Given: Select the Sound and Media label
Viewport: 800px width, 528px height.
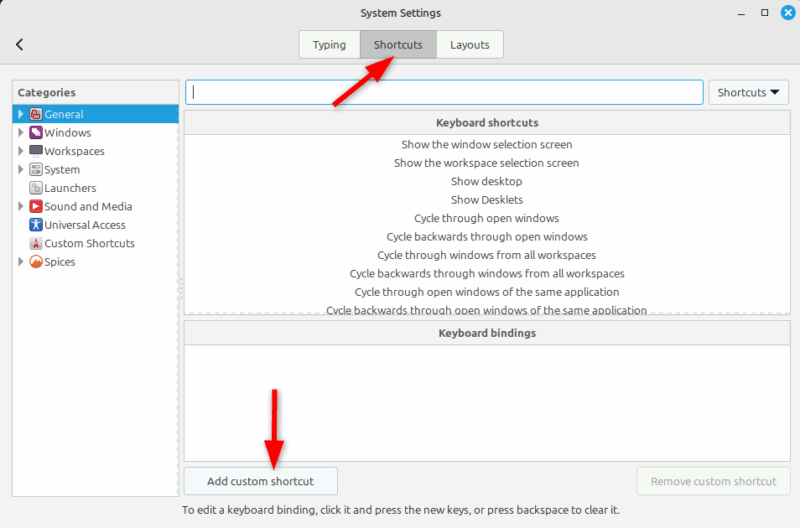Looking at the screenshot, I should (x=88, y=206).
